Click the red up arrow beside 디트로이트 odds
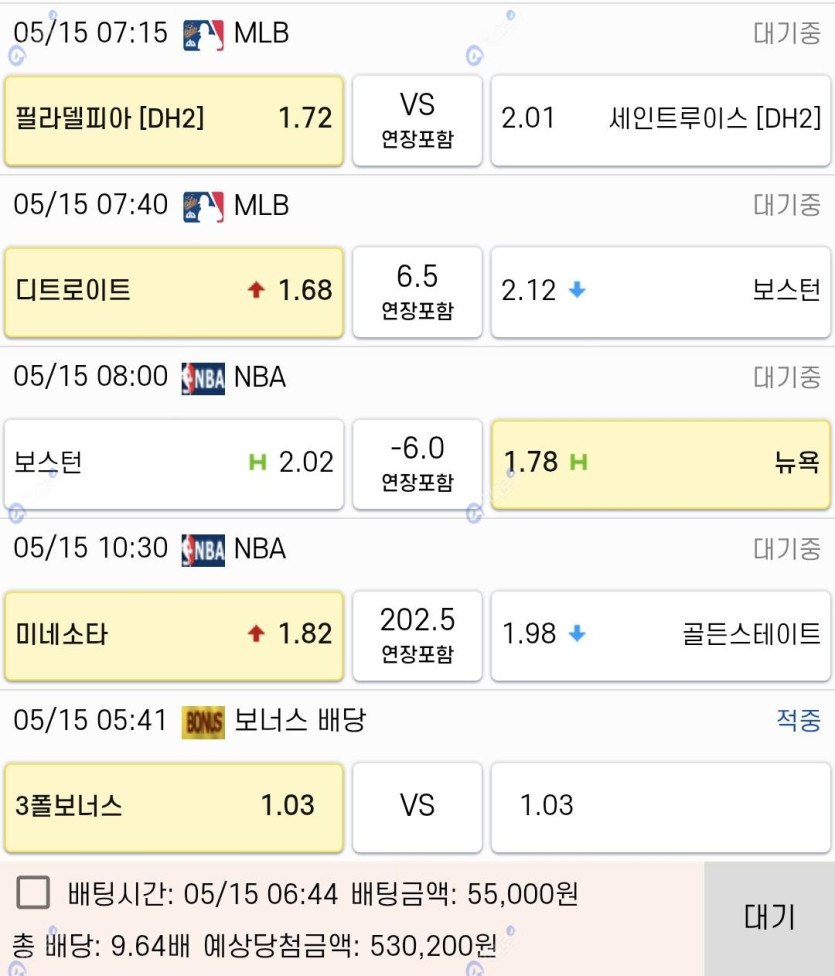Image resolution: width=835 pixels, height=976 pixels. [x=256, y=290]
